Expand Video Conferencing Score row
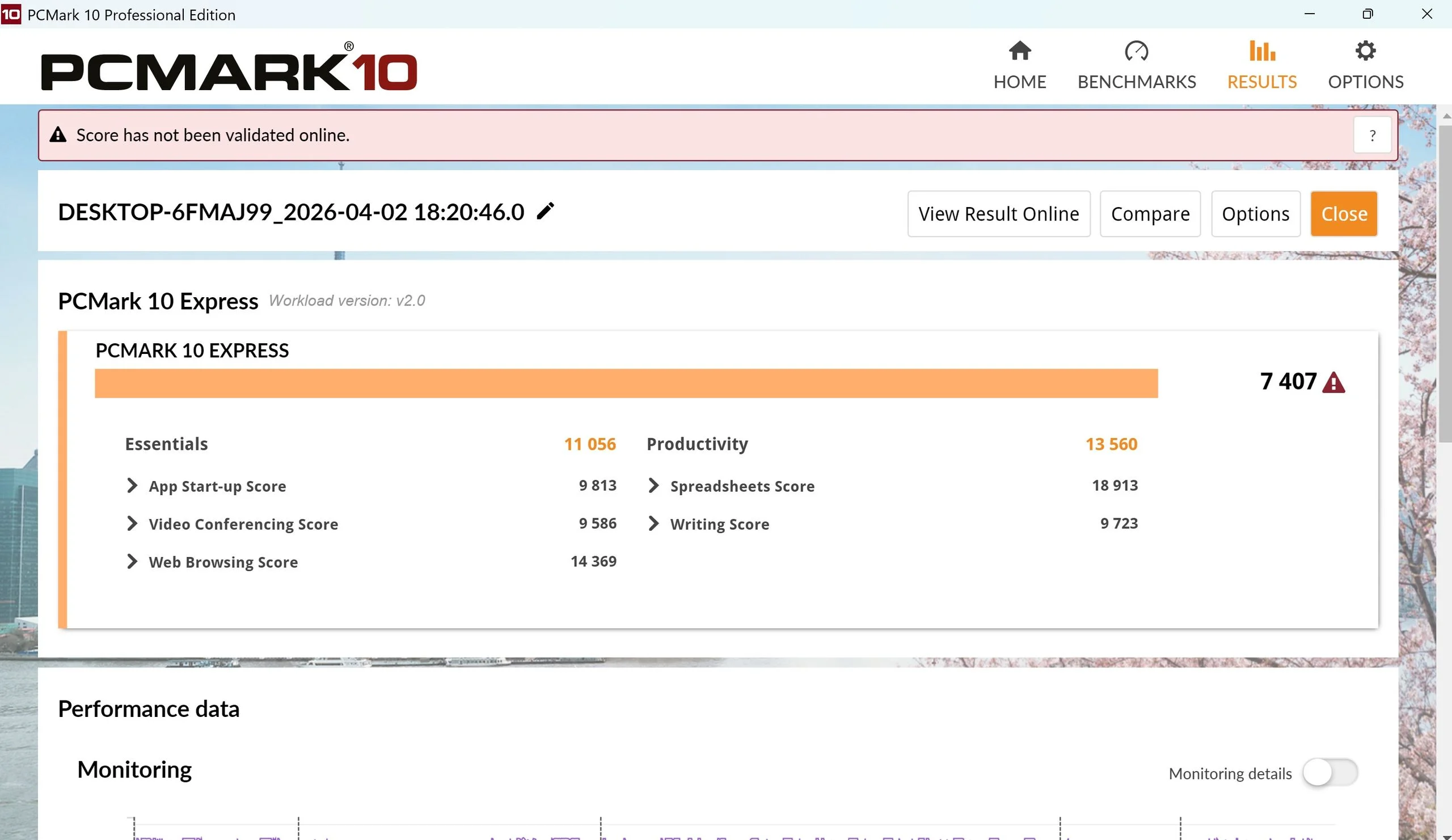This screenshot has height=840, width=1452. 132,524
